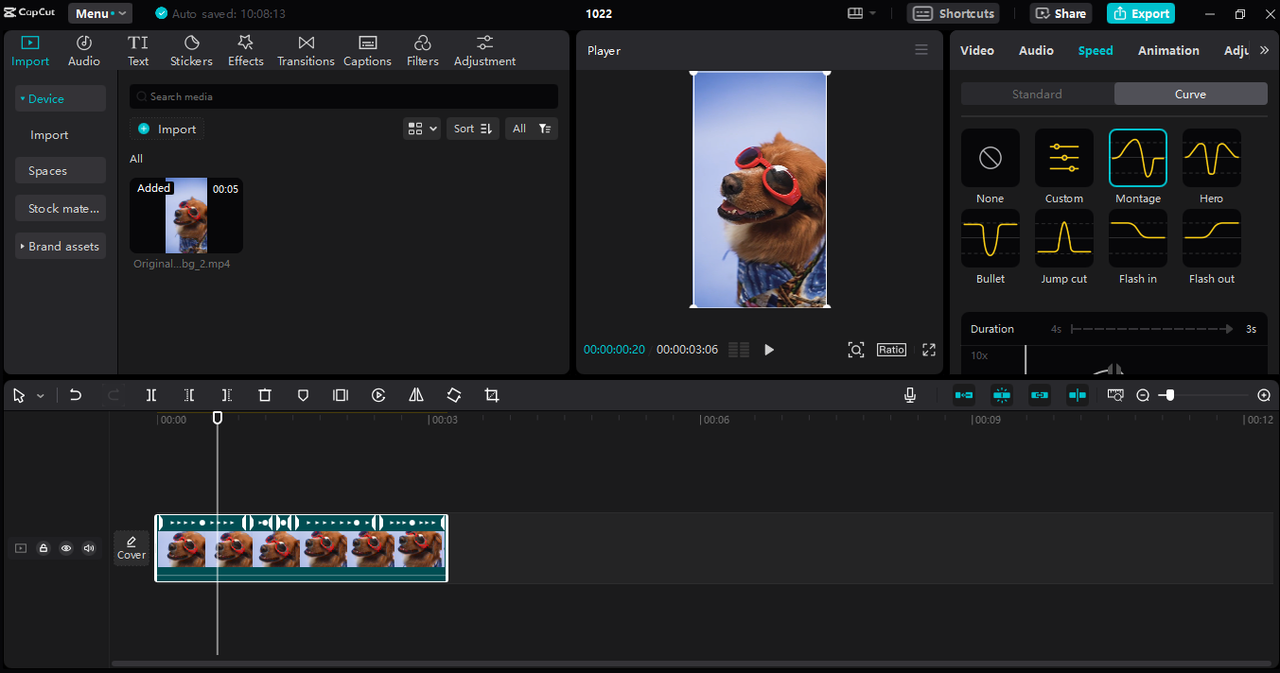Click the Search media input field
Image resolution: width=1280 pixels, height=673 pixels.
[x=343, y=97]
